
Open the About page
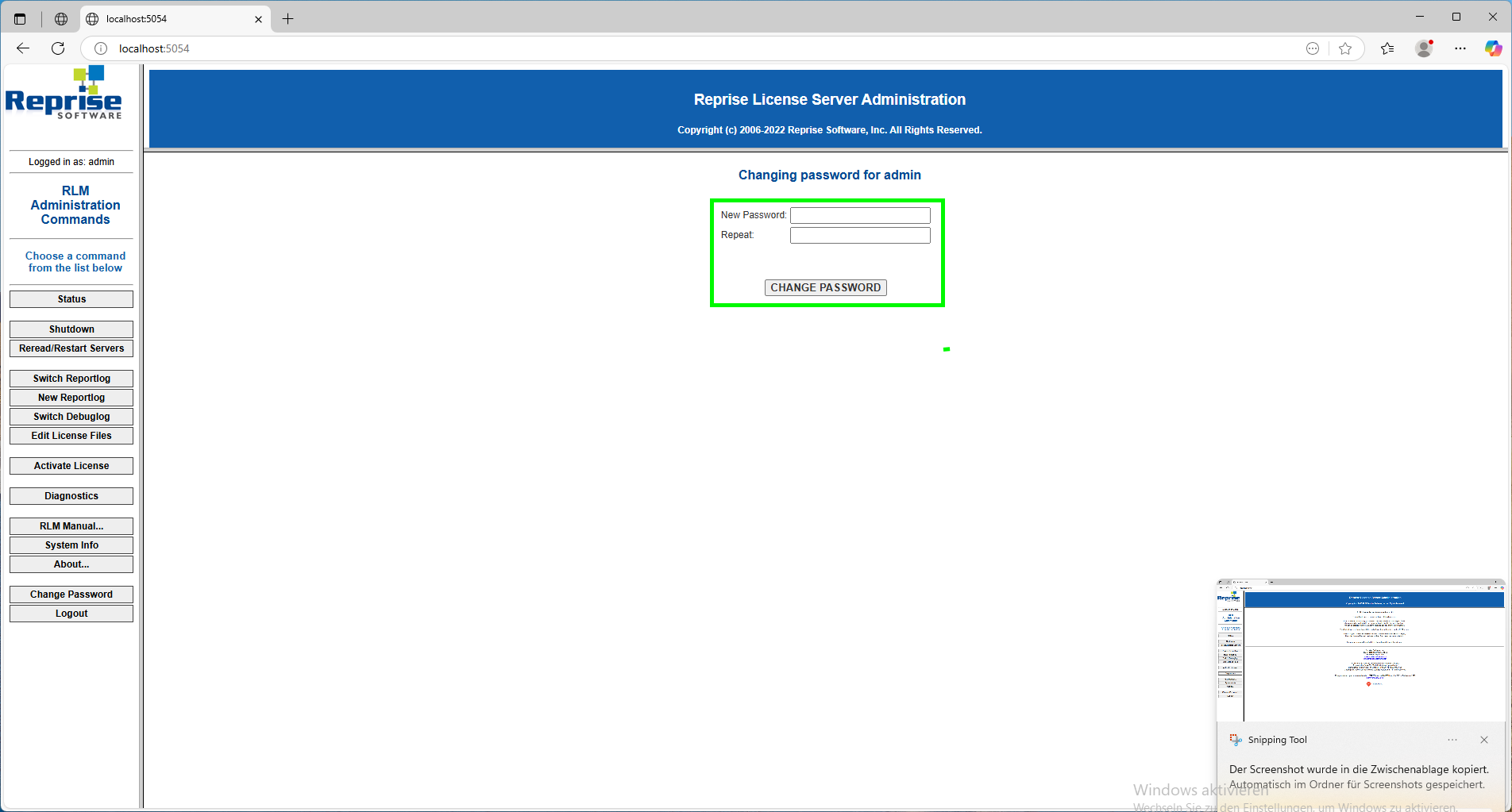tap(71, 564)
